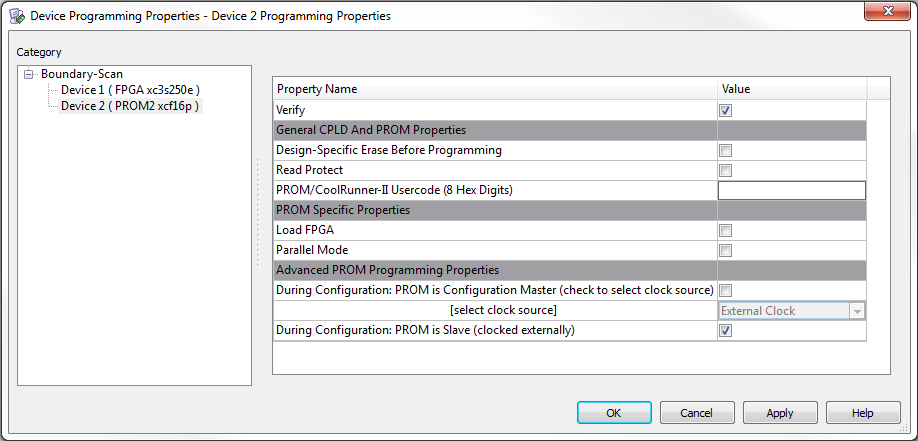Collapse the Boundary-Scan tree node

pyautogui.click(x=30, y=74)
